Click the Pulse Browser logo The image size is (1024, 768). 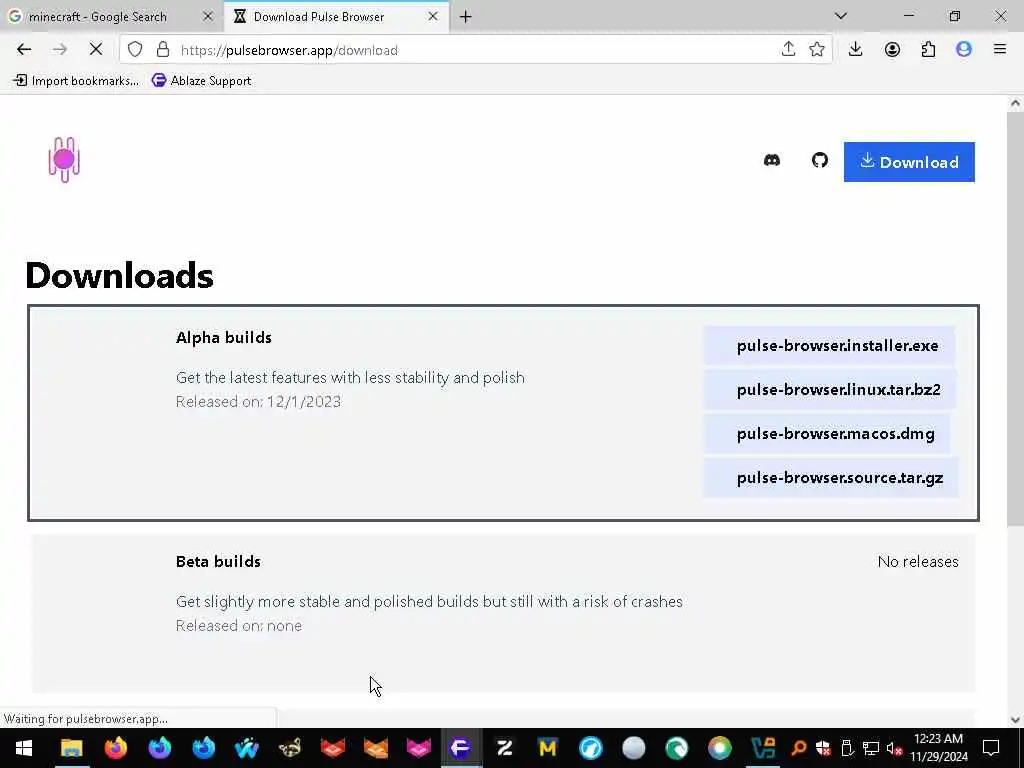click(64, 160)
